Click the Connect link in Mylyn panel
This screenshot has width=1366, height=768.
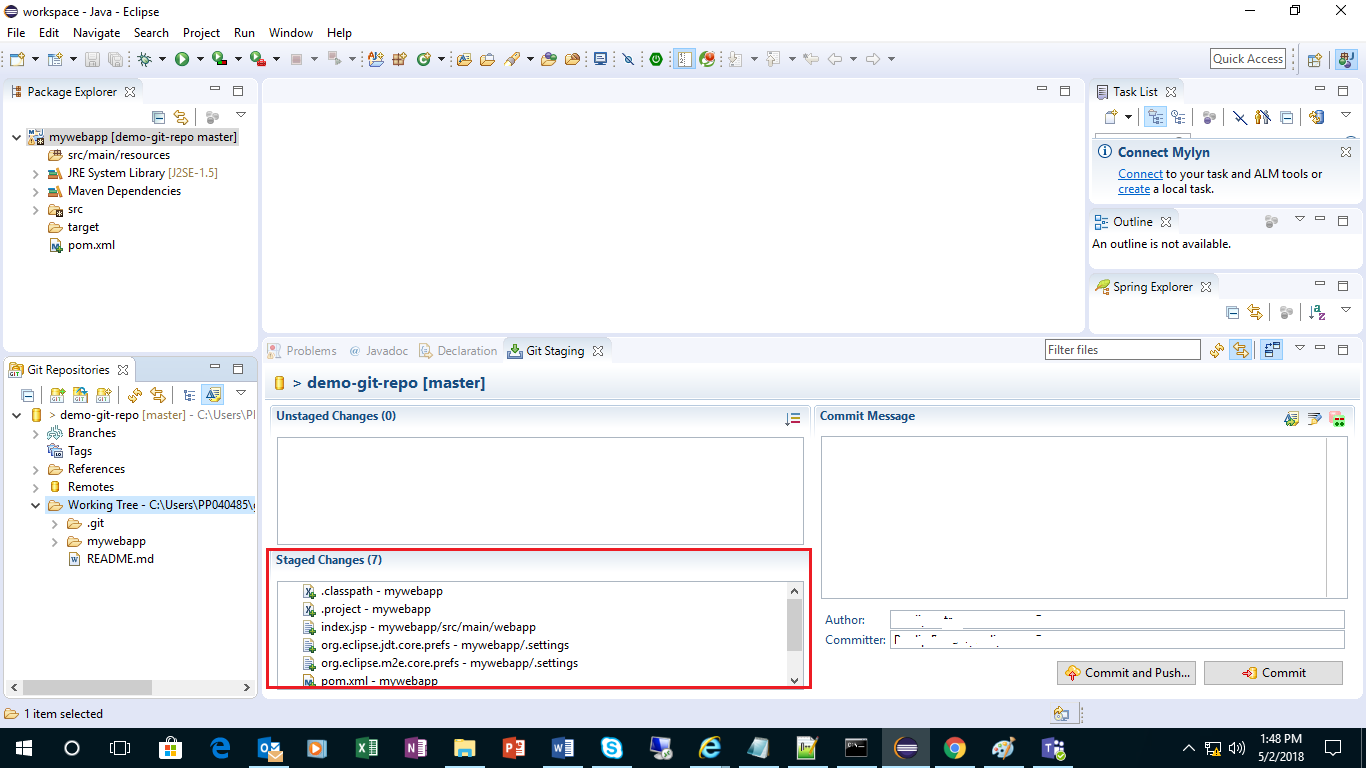pos(1140,174)
